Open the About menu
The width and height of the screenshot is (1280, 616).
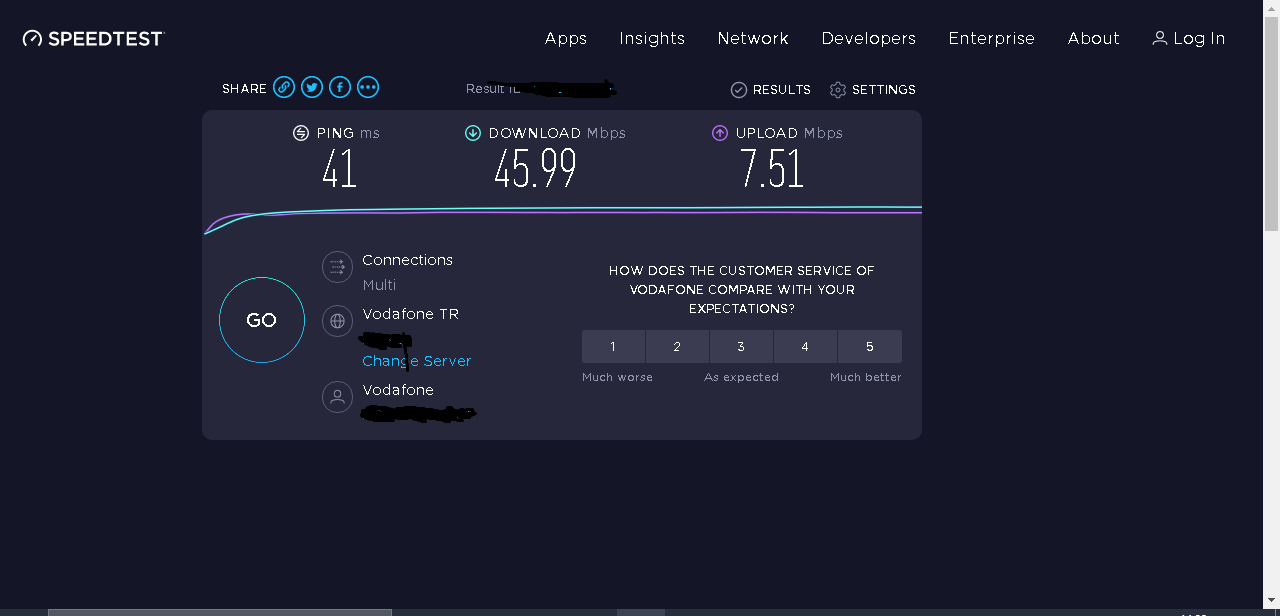pyautogui.click(x=1094, y=38)
